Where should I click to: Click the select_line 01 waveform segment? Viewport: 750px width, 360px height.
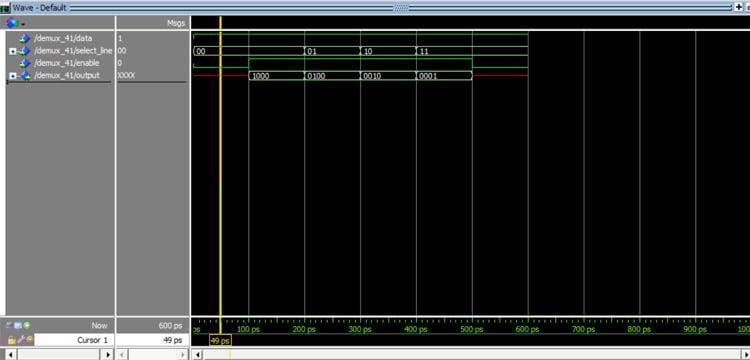click(332, 51)
